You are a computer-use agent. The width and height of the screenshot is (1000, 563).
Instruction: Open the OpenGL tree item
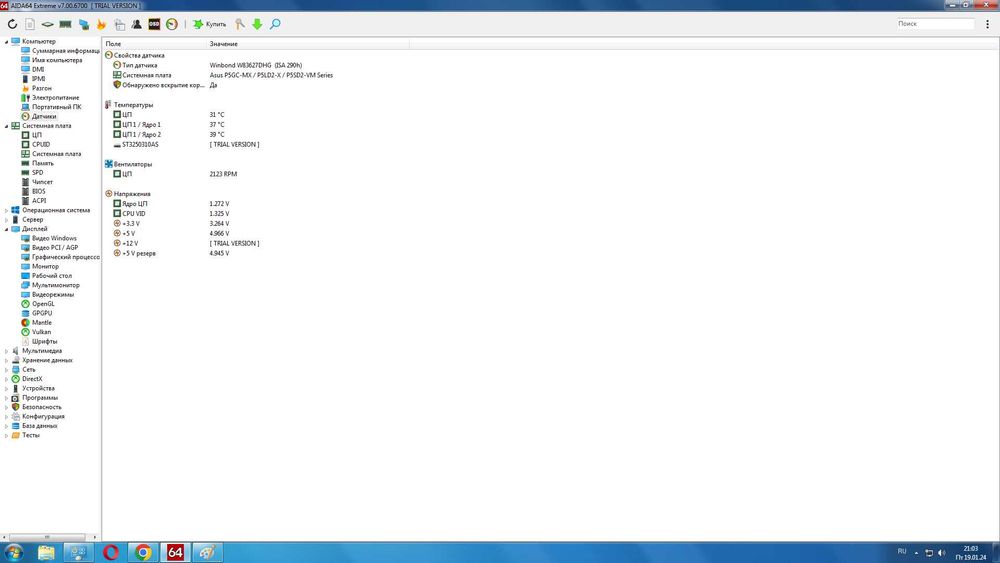click(x=43, y=304)
